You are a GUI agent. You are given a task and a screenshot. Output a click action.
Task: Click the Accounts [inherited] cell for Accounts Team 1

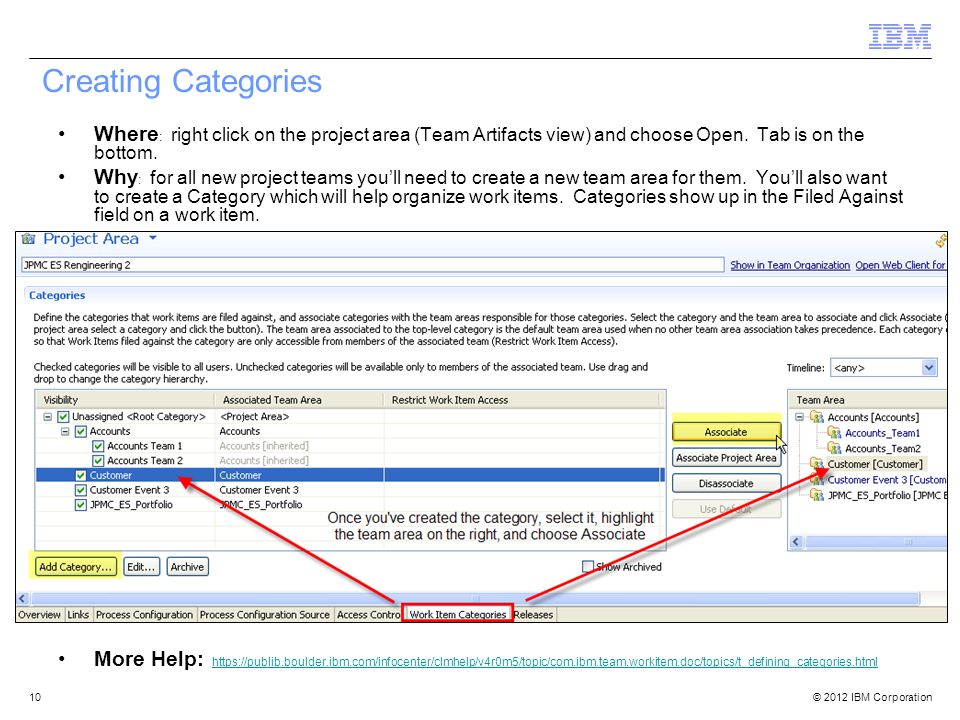tap(264, 446)
